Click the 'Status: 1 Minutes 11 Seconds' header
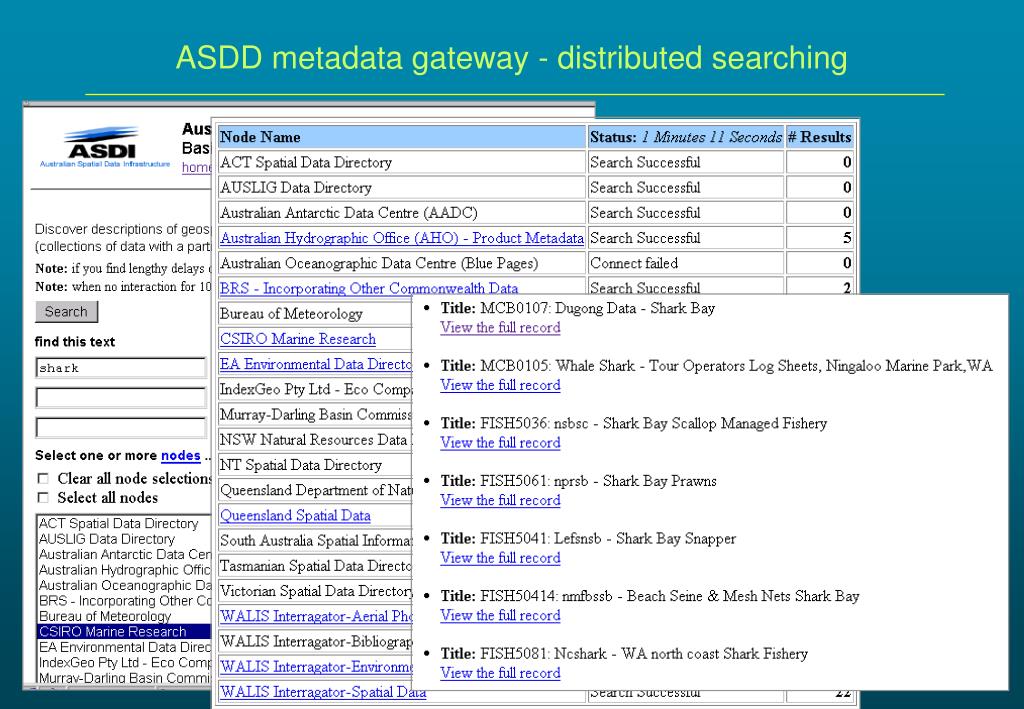This screenshot has height=709, width=1024. [x=686, y=137]
